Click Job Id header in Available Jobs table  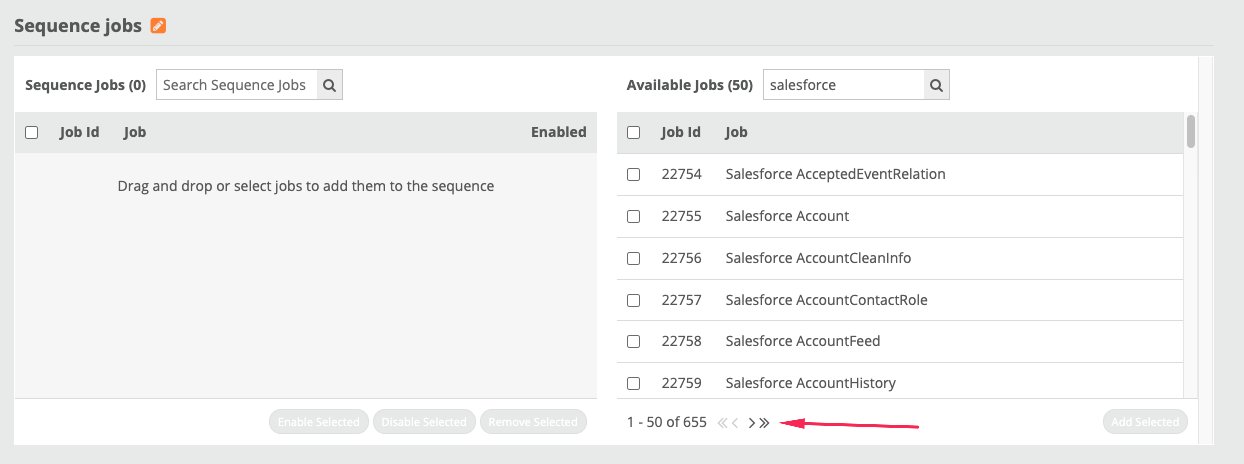pos(681,132)
